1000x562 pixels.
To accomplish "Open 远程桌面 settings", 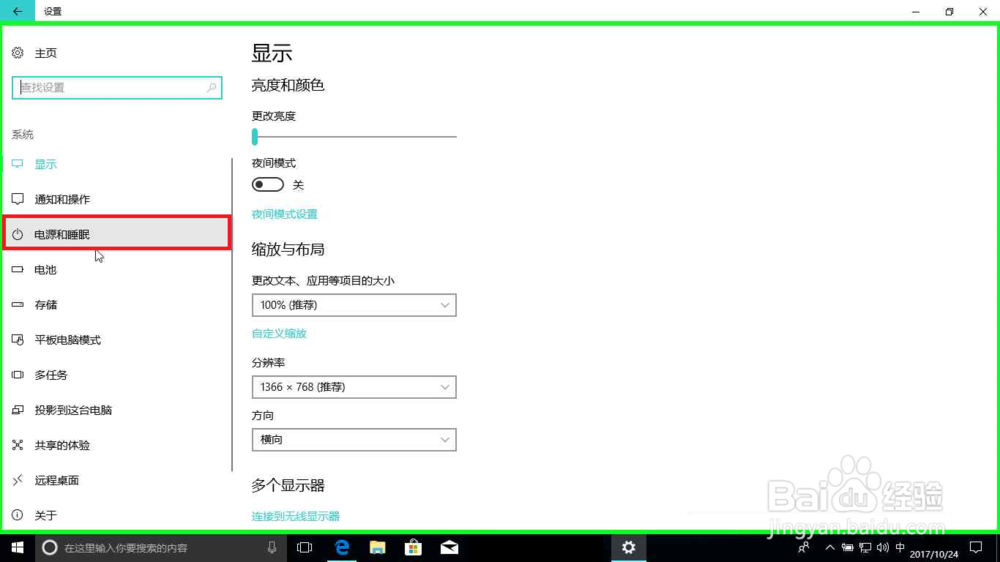I will (57, 480).
